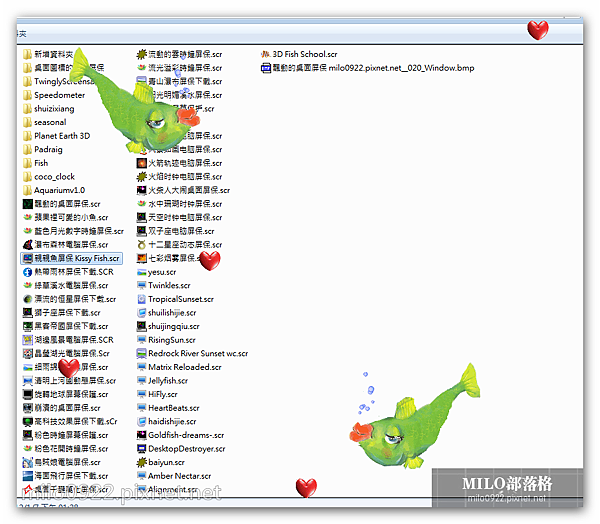Select the TropicalSunset.scr file icon

click(142, 299)
